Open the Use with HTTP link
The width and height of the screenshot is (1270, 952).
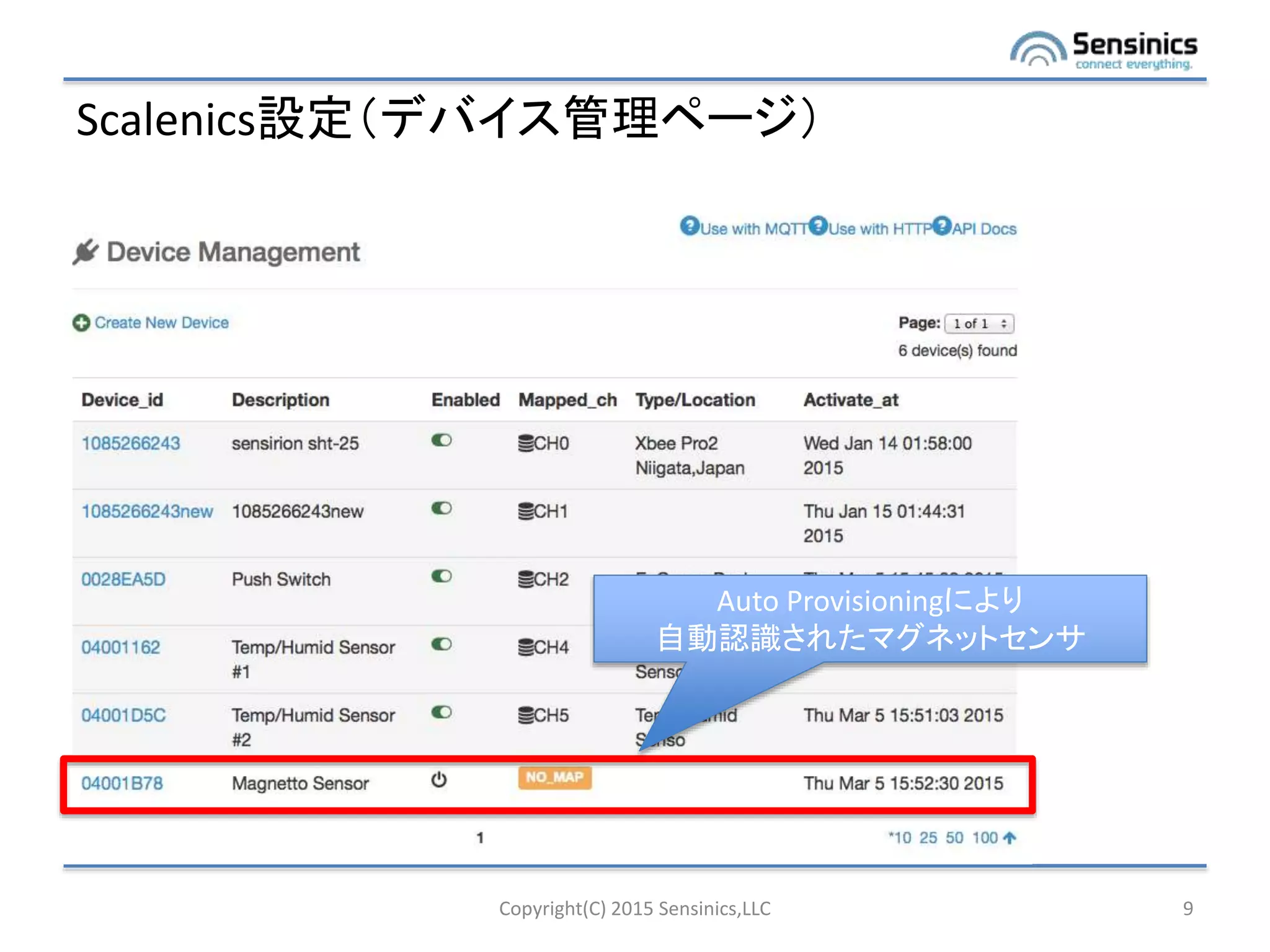tap(881, 229)
